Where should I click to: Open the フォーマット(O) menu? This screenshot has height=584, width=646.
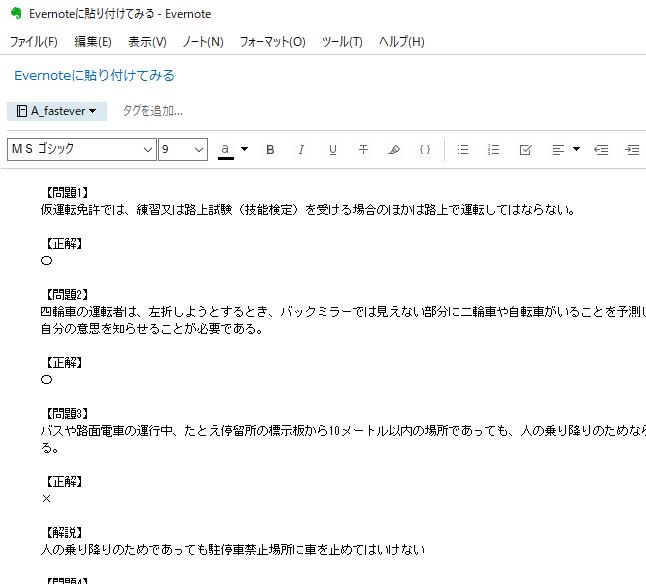(272, 42)
